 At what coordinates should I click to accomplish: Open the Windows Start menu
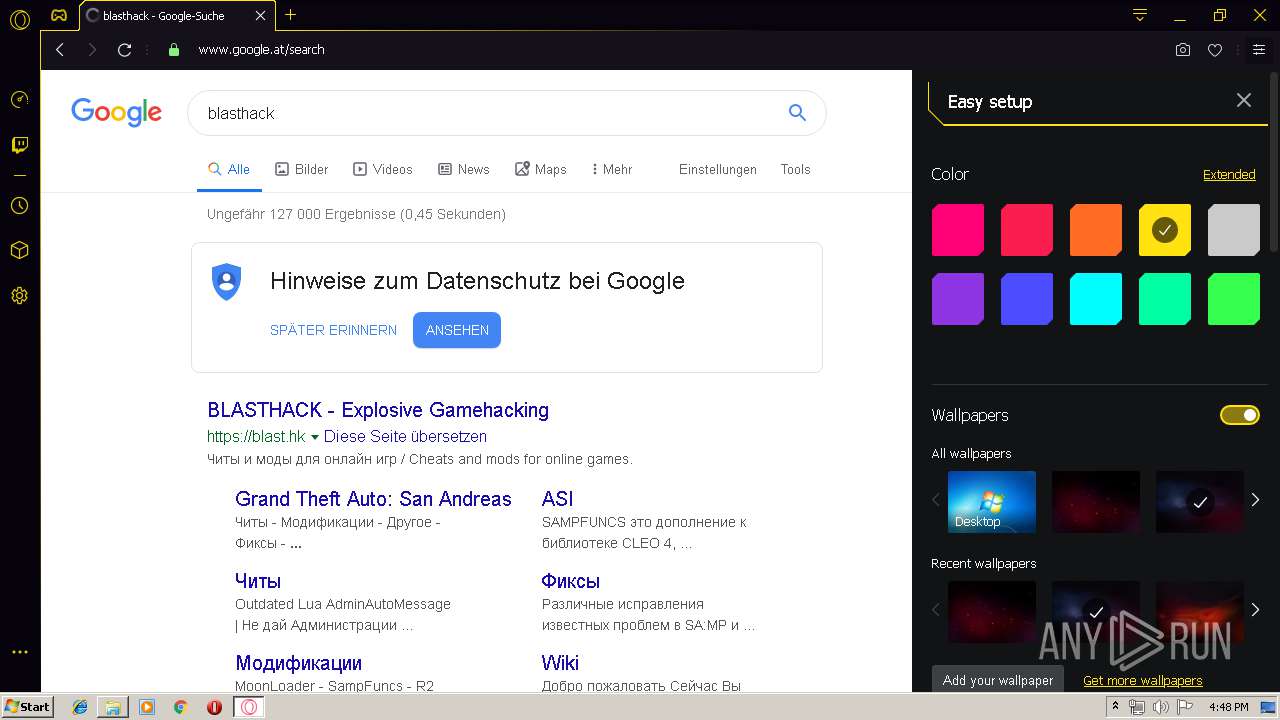28,707
